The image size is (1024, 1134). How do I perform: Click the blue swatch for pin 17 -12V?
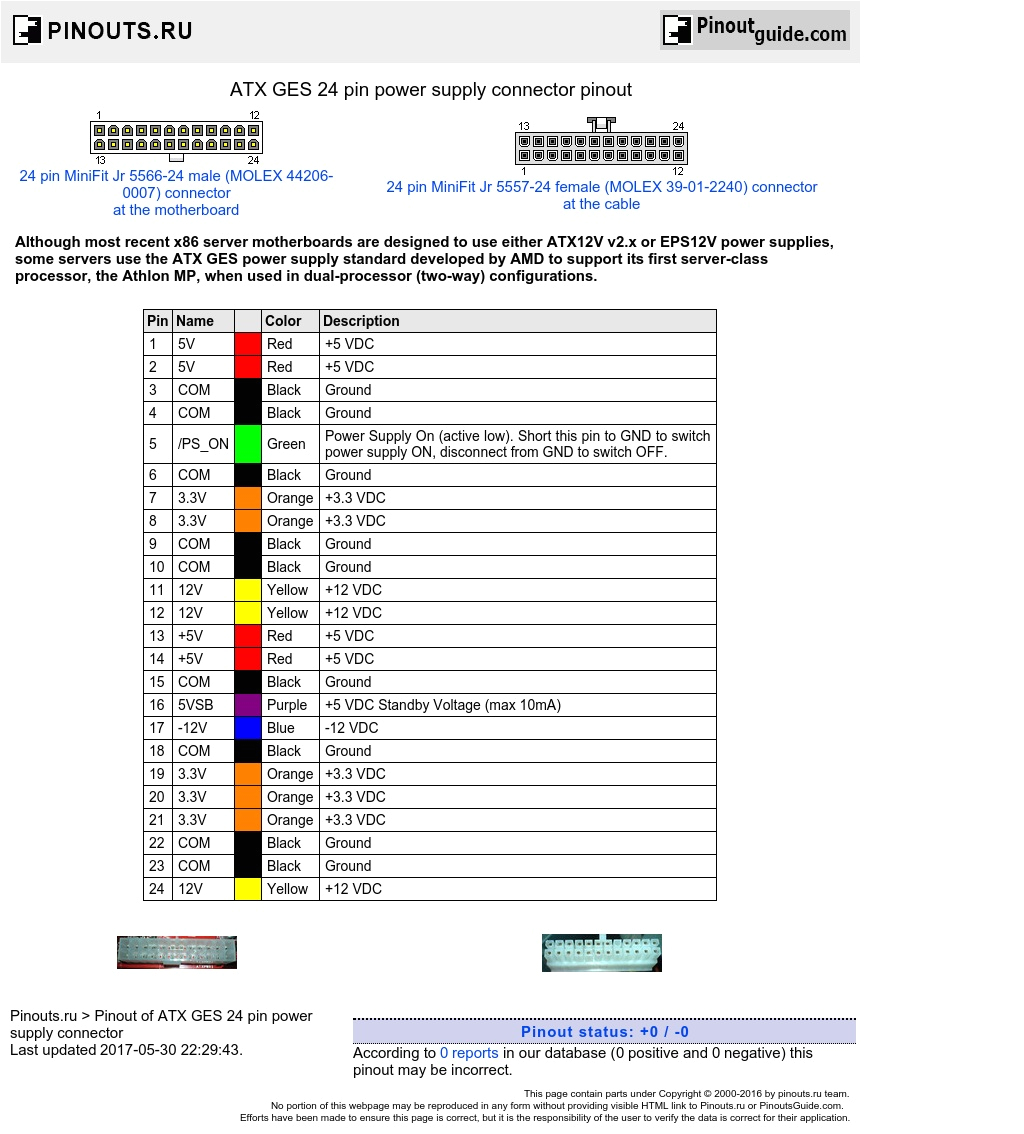[x=248, y=728]
